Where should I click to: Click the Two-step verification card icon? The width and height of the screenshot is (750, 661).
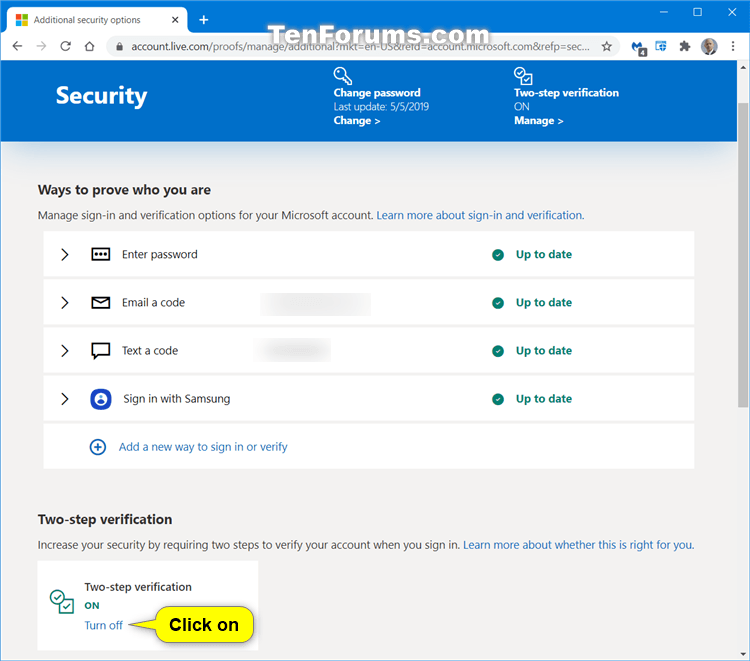pyautogui.click(x=62, y=601)
